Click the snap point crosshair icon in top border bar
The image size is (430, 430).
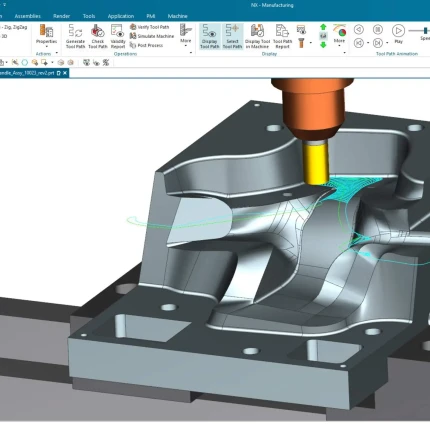15,62
